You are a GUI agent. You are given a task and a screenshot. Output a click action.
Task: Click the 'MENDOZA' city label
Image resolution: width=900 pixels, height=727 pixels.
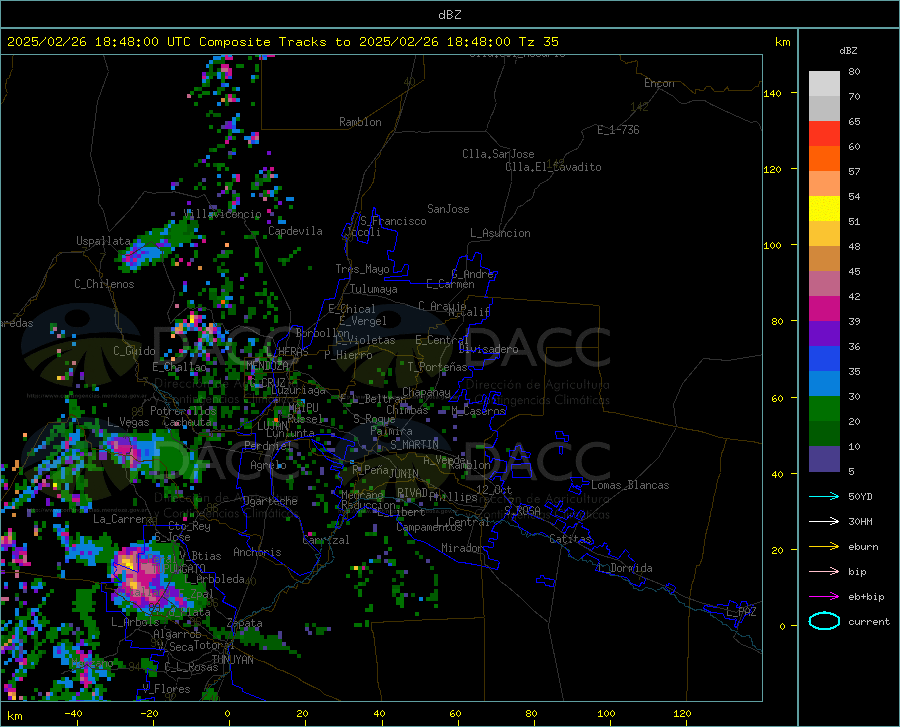[267, 366]
